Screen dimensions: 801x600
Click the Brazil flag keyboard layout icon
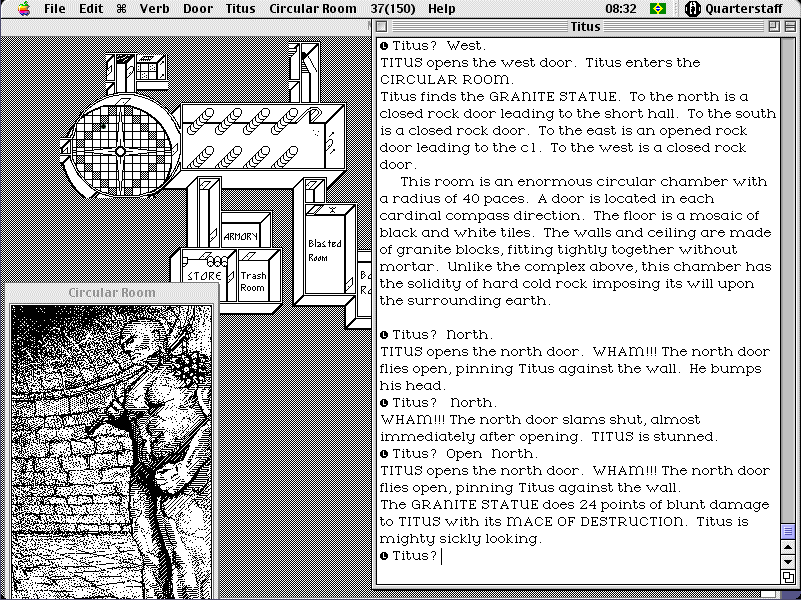click(657, 9)
